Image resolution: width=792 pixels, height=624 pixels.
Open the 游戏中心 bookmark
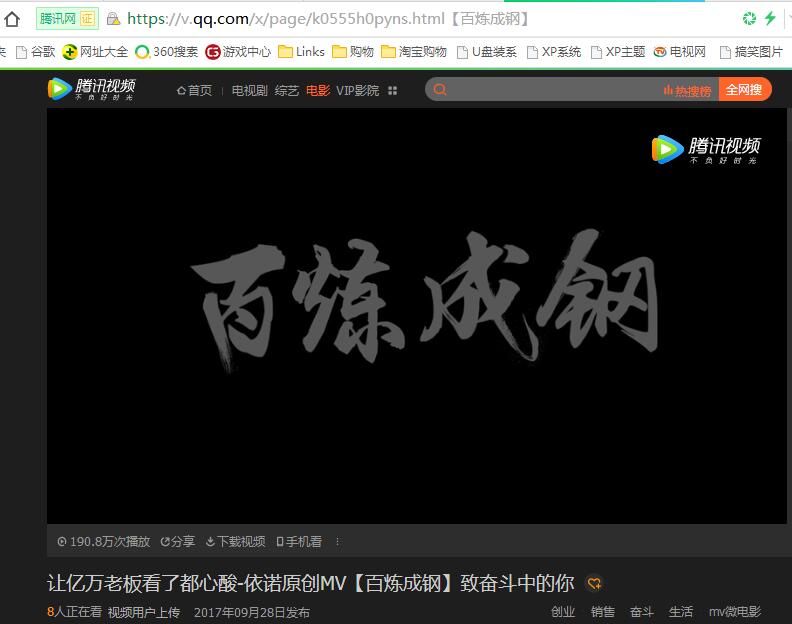[238, 52]
